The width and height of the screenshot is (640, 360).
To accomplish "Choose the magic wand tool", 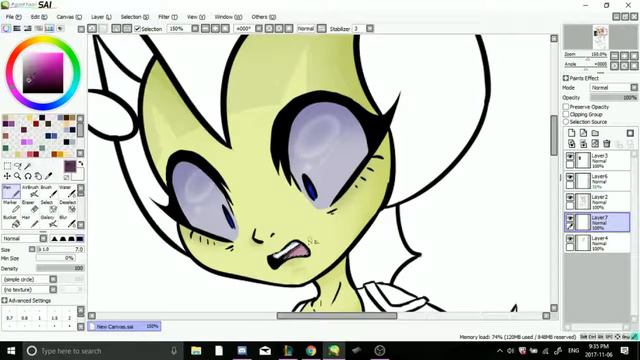I will pyautogui.click(x=28, y=166).
